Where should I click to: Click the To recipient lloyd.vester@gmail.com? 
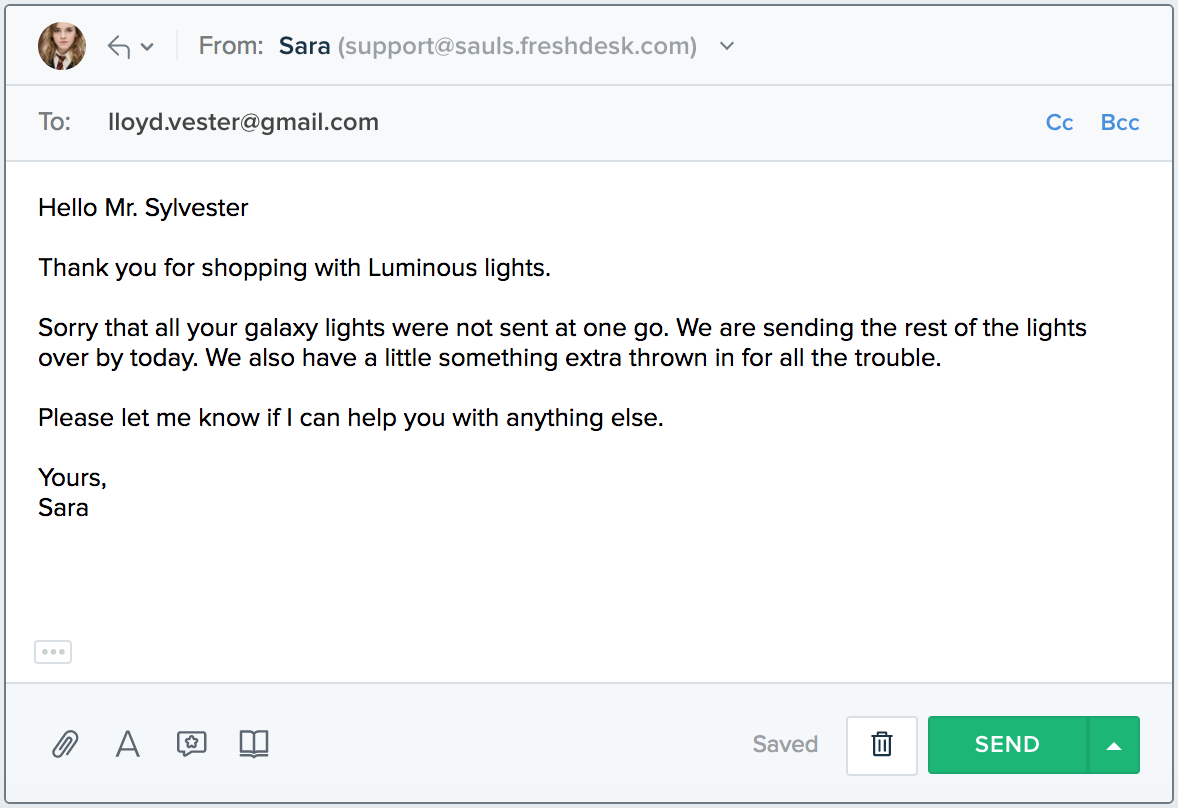[243, 122]
